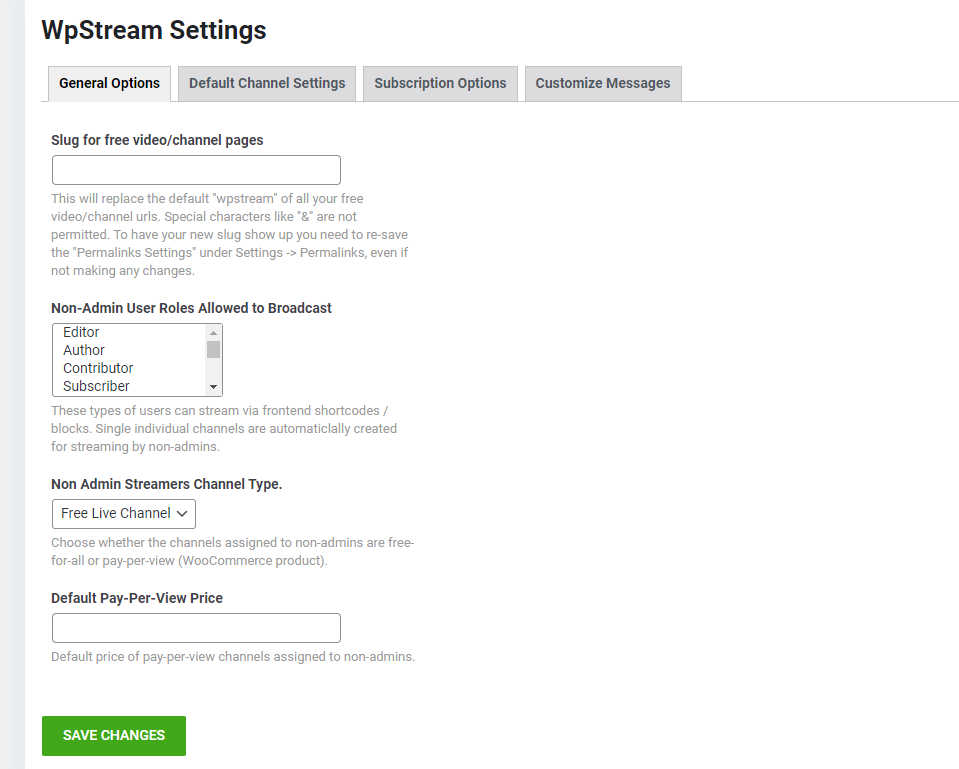The image size is (959, 769).
Task: Open the Customize Messages tab
Action: pos(603,84)
